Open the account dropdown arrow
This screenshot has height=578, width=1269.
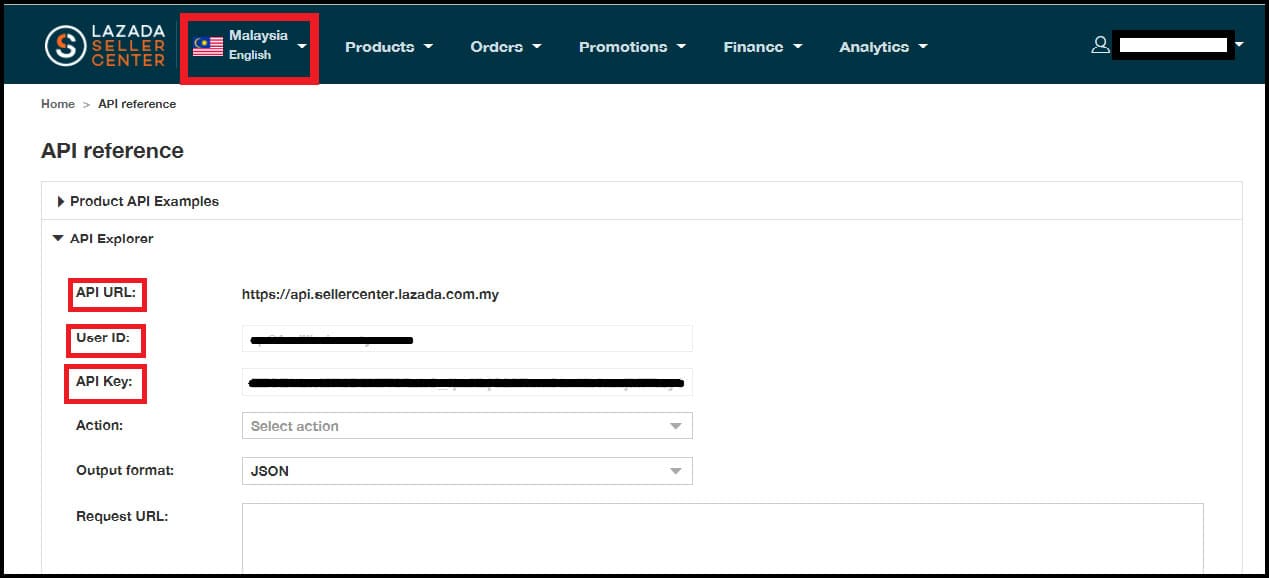[x=1240, y=45]
